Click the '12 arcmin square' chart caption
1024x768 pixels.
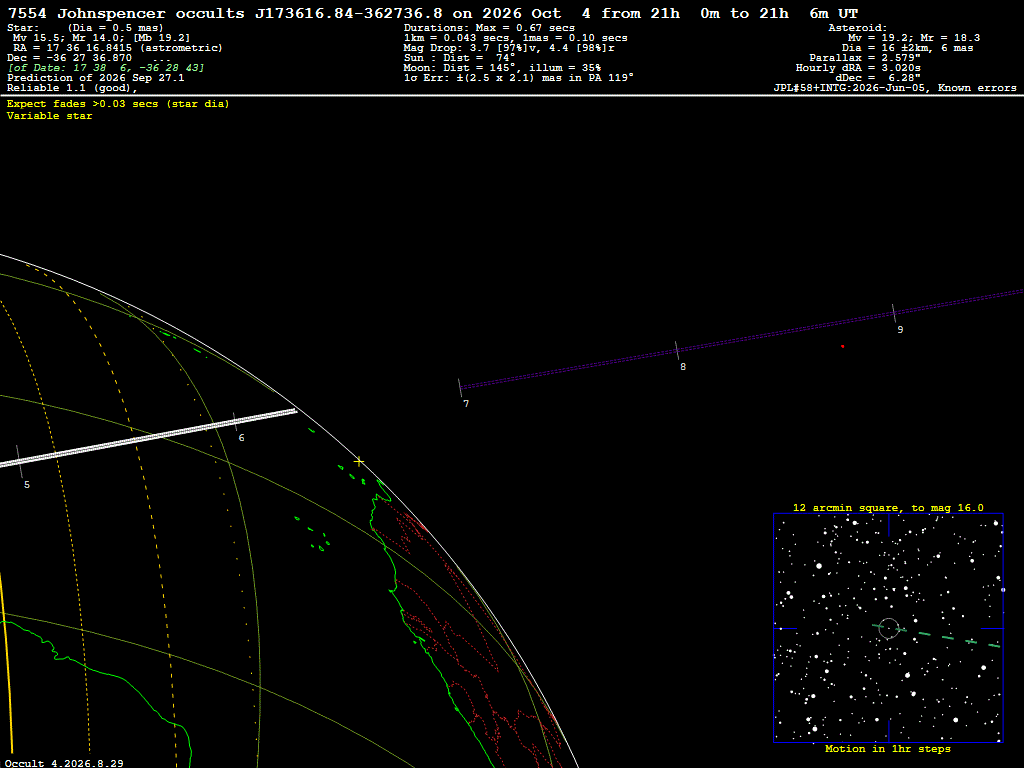pos(888,507)
